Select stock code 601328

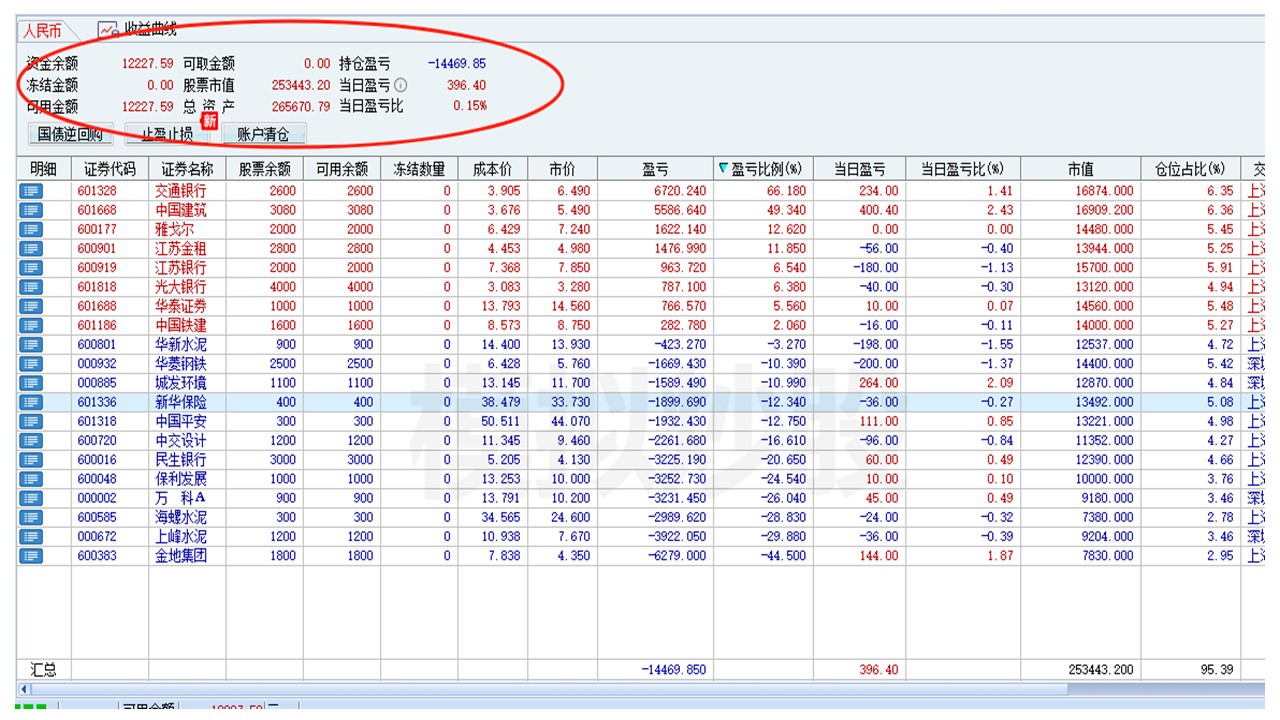pos(97,191)
